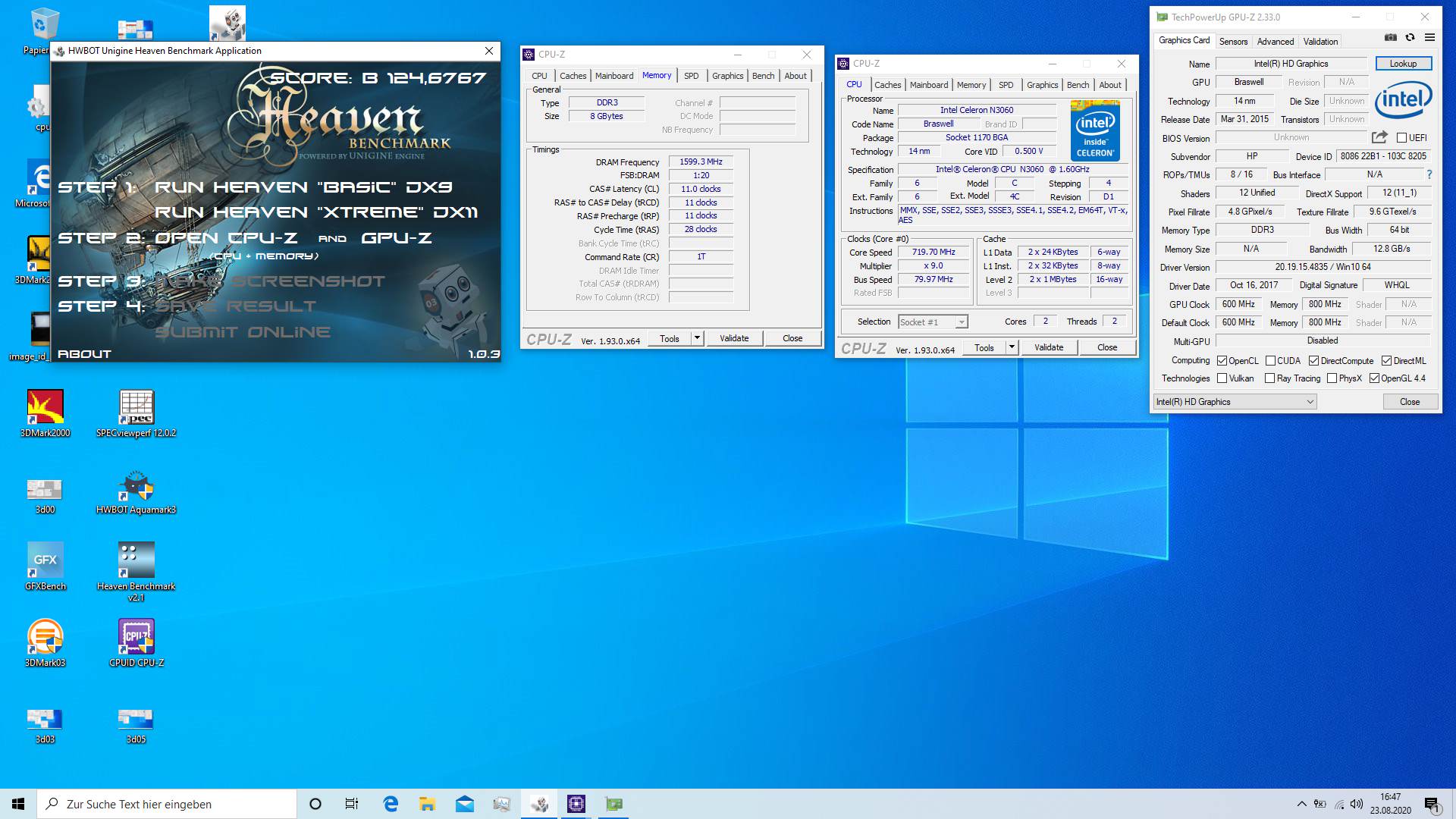Click the volume icon in system tray
This screenshot has width=1456, height=819.
(1357, 804)
